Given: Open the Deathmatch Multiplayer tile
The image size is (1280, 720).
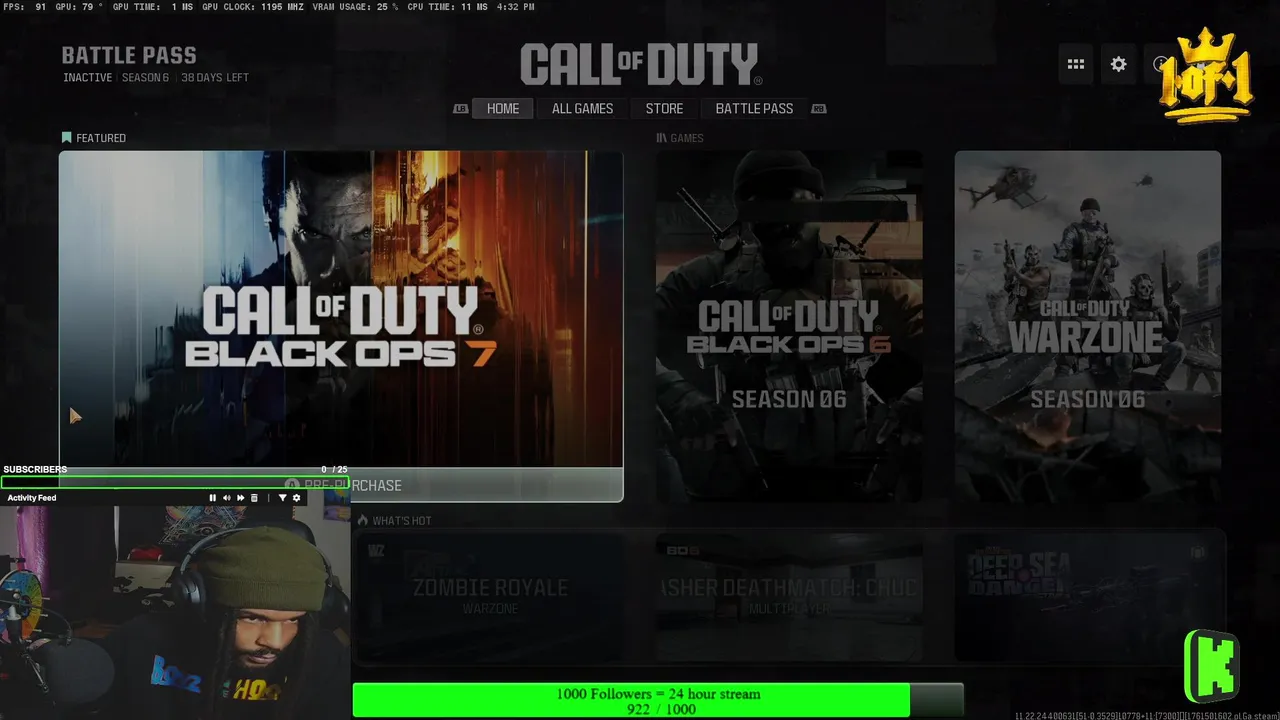Looking at the screenshot, I should (789, 596).
